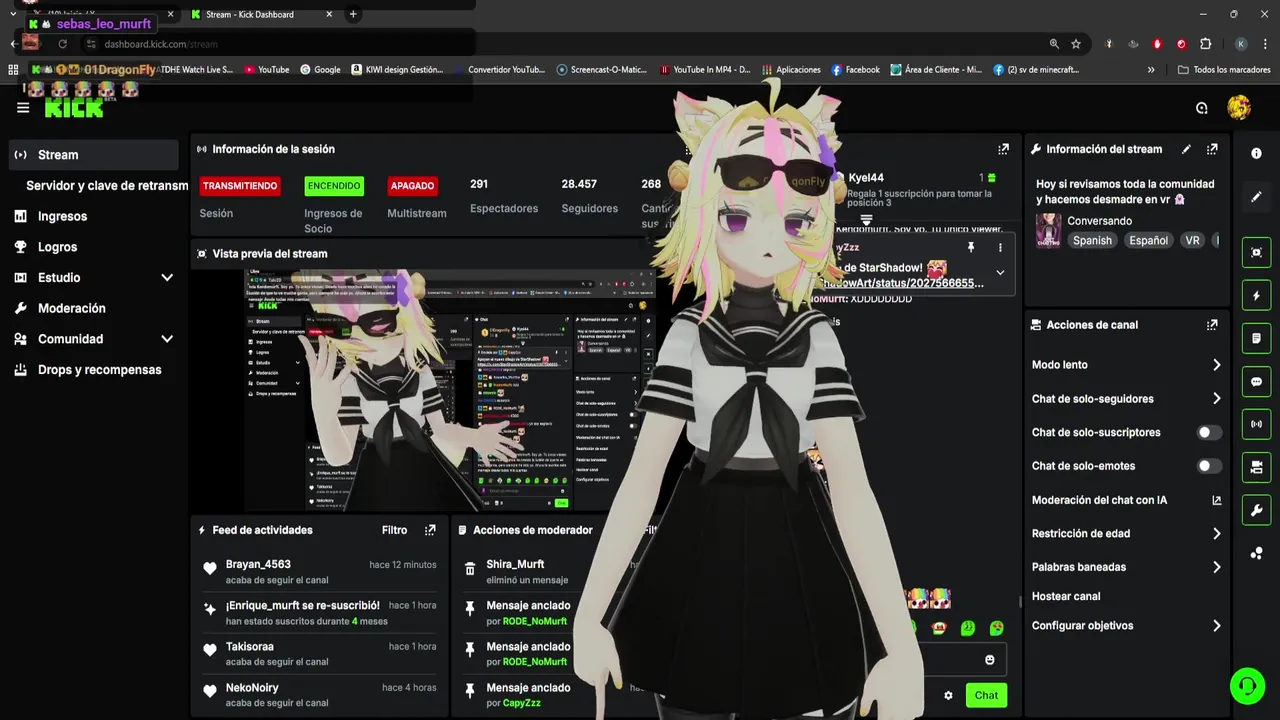
Task: Bookmark this page with the star icon
Action: pyautogui.click(x=1076, y=44)
